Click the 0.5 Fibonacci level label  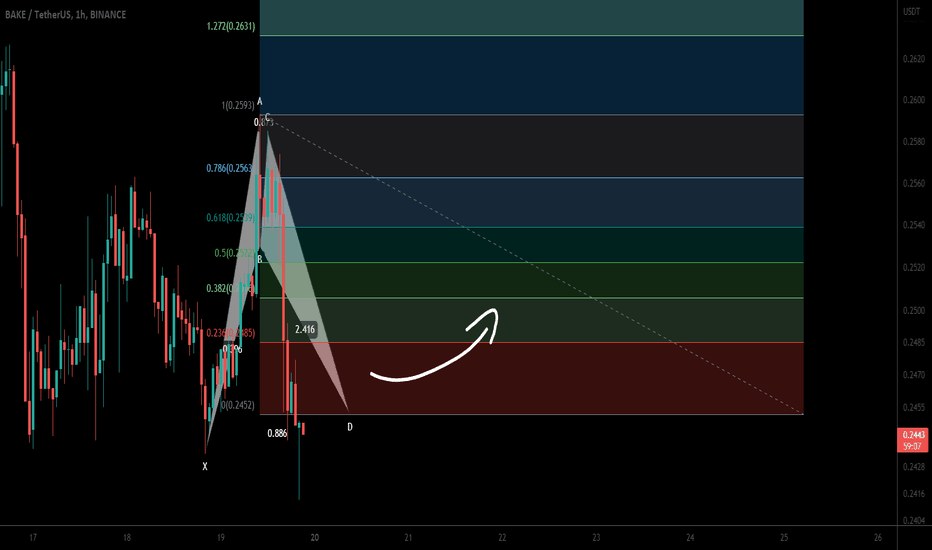tap(235, 253)
